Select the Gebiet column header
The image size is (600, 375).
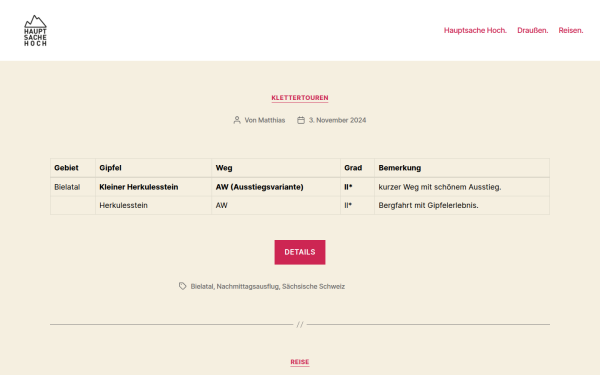click(x=73, y=168)
